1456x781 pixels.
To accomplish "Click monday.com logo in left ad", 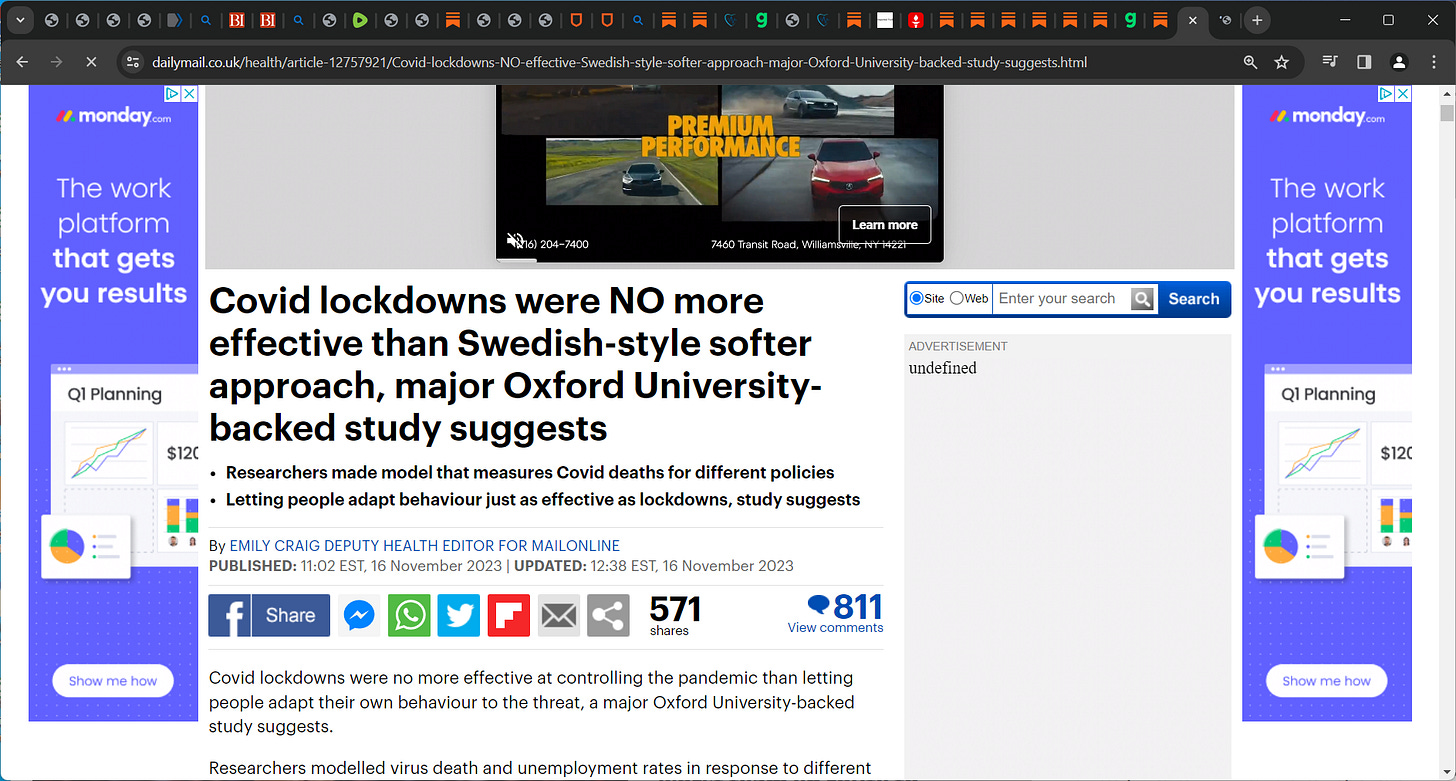I will [113, 116].
